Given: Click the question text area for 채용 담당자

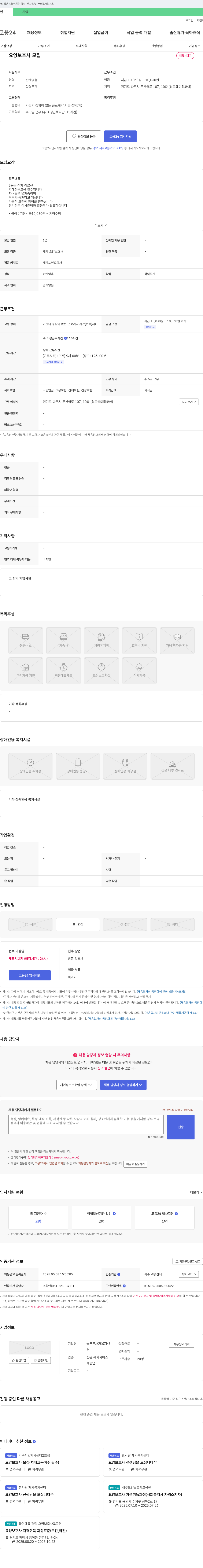Looking at the screenshot, I should click(86, 1124).
